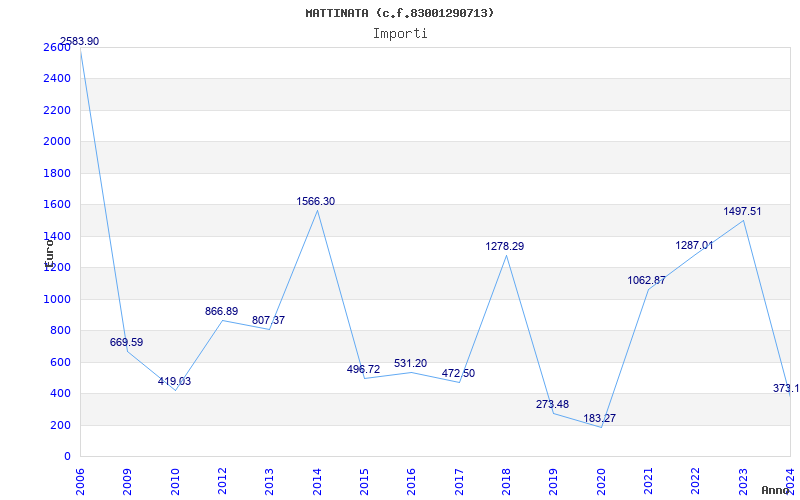Click the 2010 x-axis year label
800x500 pixels.
click(174, 482)
